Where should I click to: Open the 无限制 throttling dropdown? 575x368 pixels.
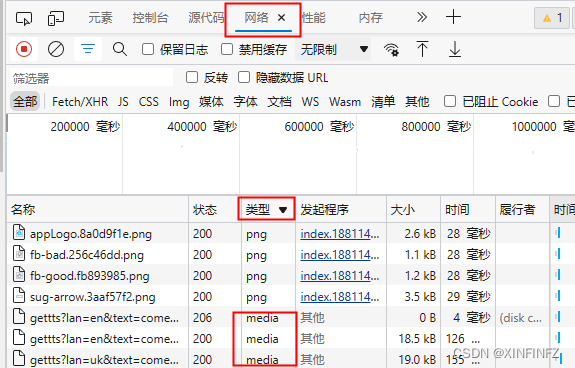[333, 49]
